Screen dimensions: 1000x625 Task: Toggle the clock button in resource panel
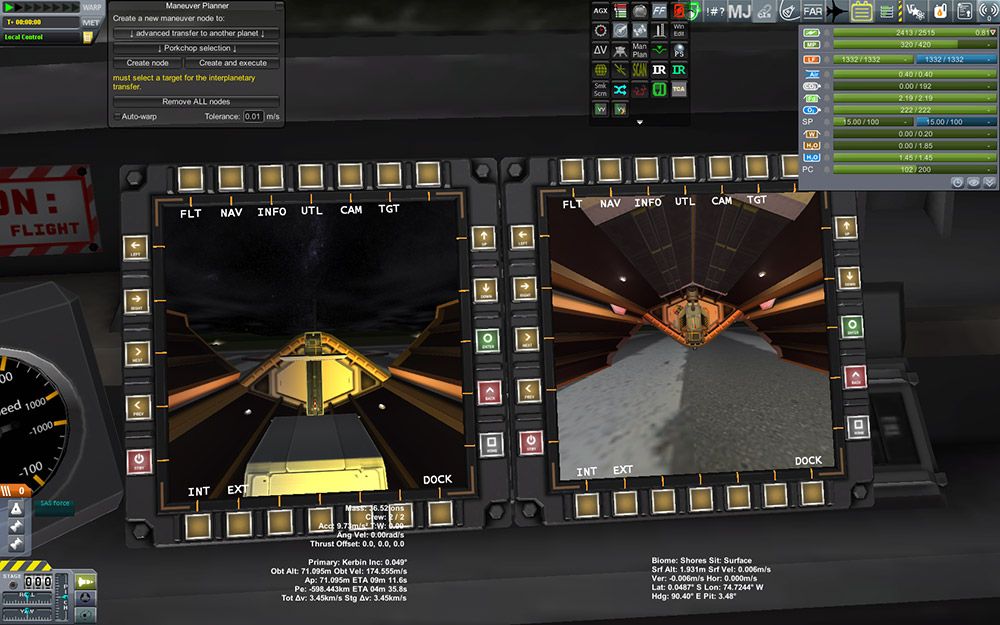tap(957, 182)
